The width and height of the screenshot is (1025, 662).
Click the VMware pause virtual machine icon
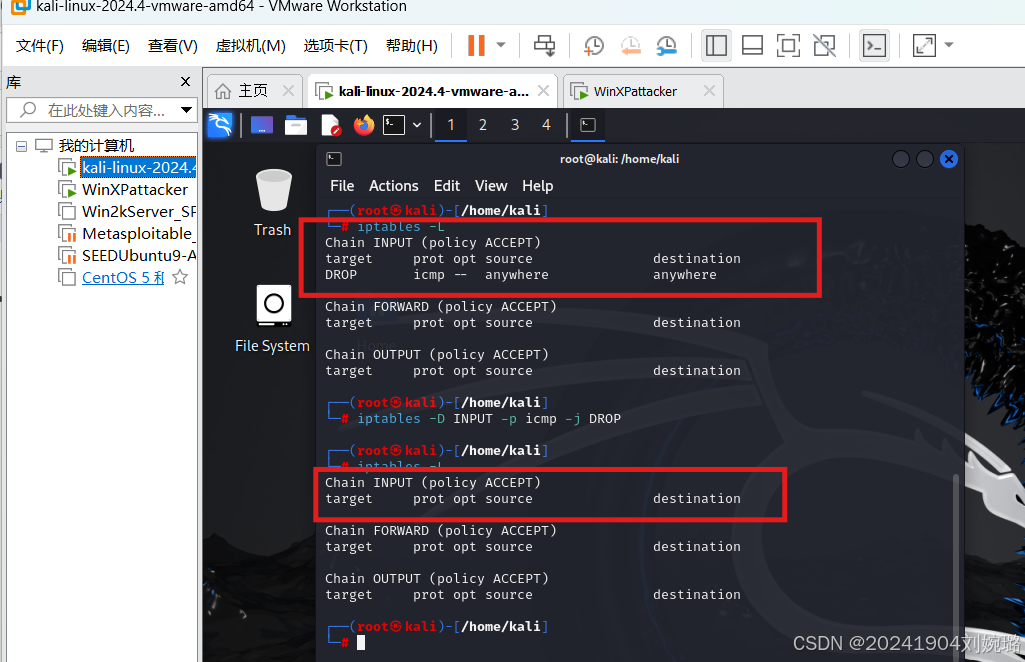click(477, 45)
